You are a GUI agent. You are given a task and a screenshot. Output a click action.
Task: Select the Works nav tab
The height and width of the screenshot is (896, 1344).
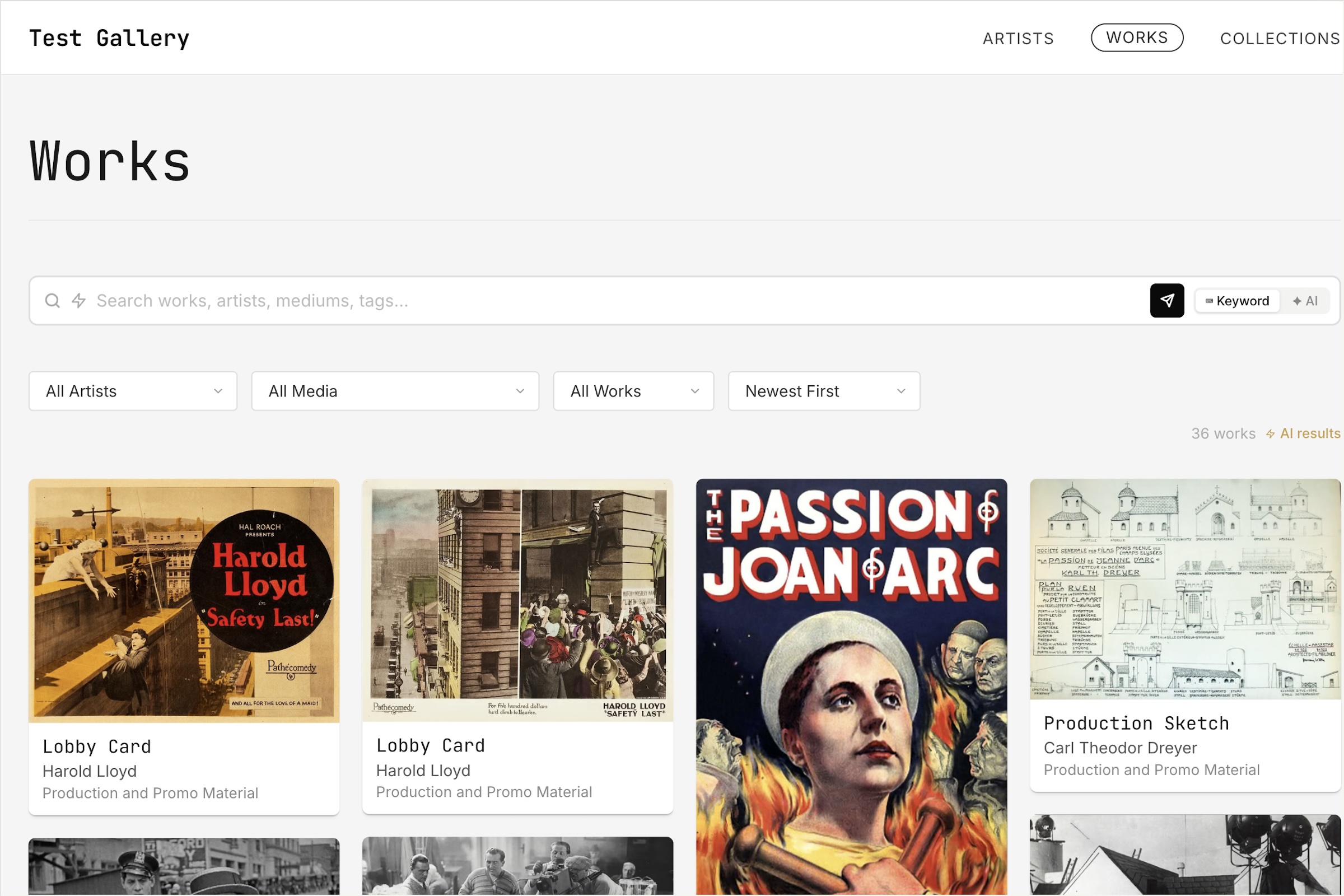point(1137,38)
